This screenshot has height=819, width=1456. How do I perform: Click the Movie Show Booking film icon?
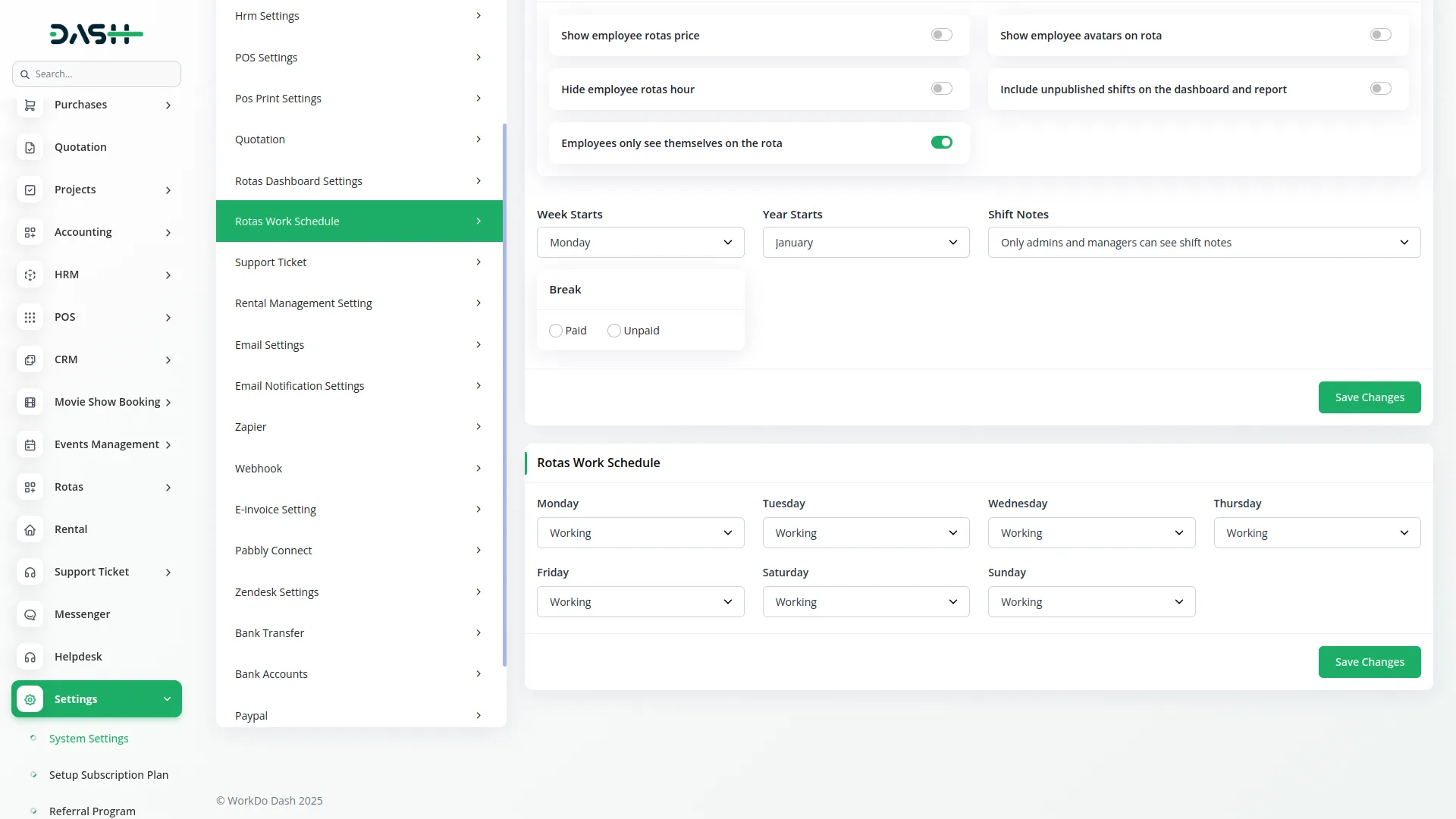30,403
